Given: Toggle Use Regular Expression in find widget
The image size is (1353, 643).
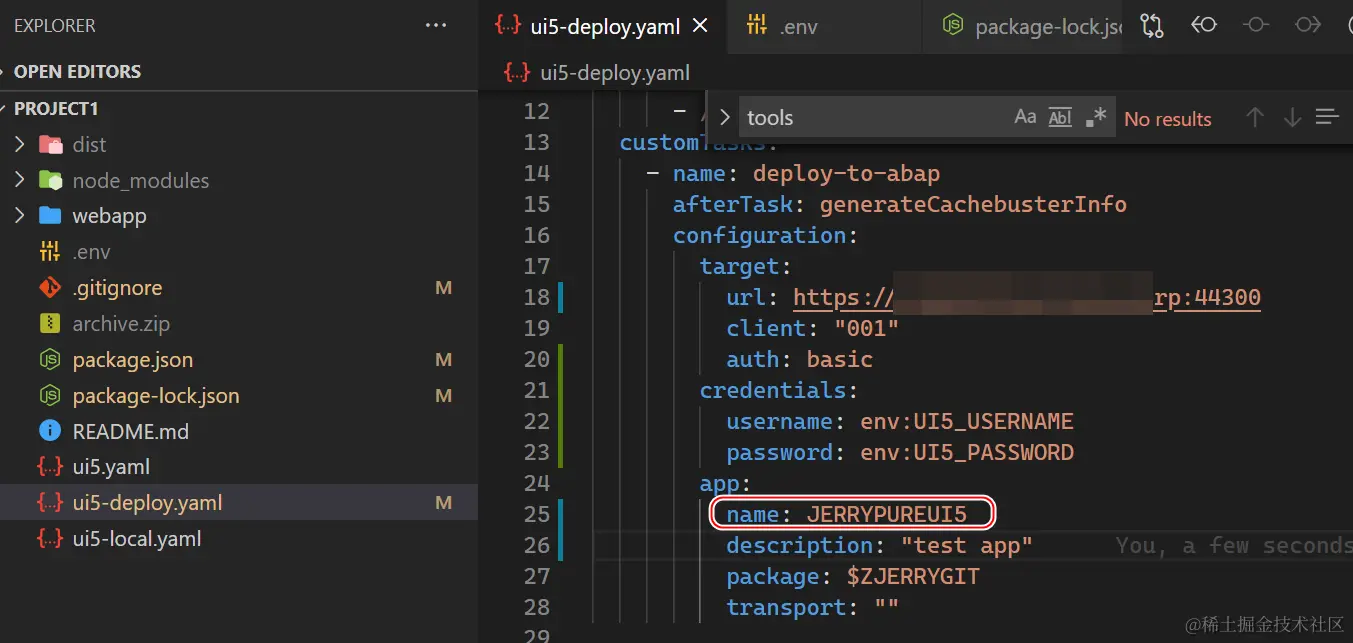Looking at the screenshot, I should pos(1096,117).
